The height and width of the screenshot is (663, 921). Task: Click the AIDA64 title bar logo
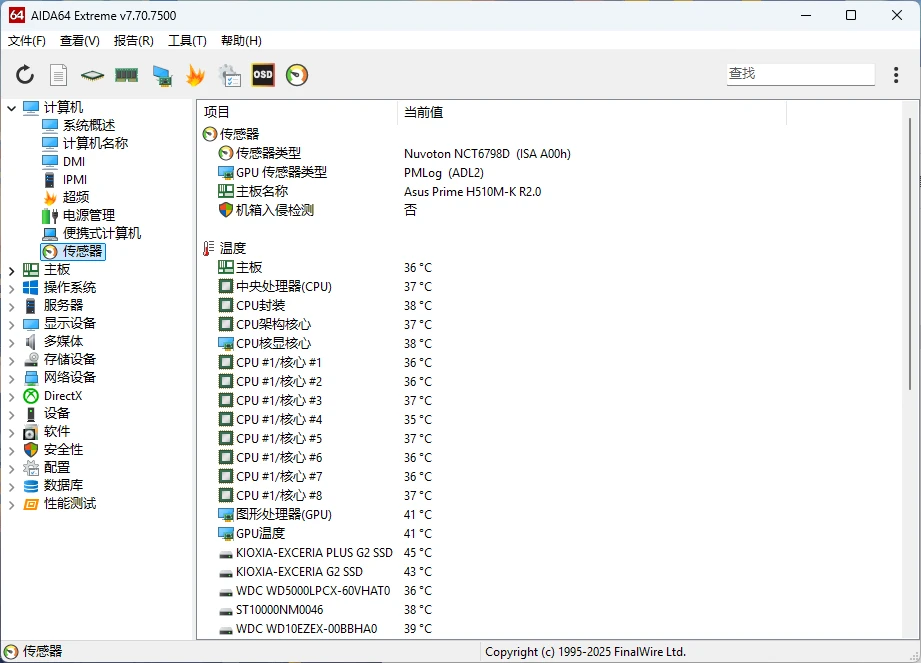pyautogui.click(x=17, y=15)
